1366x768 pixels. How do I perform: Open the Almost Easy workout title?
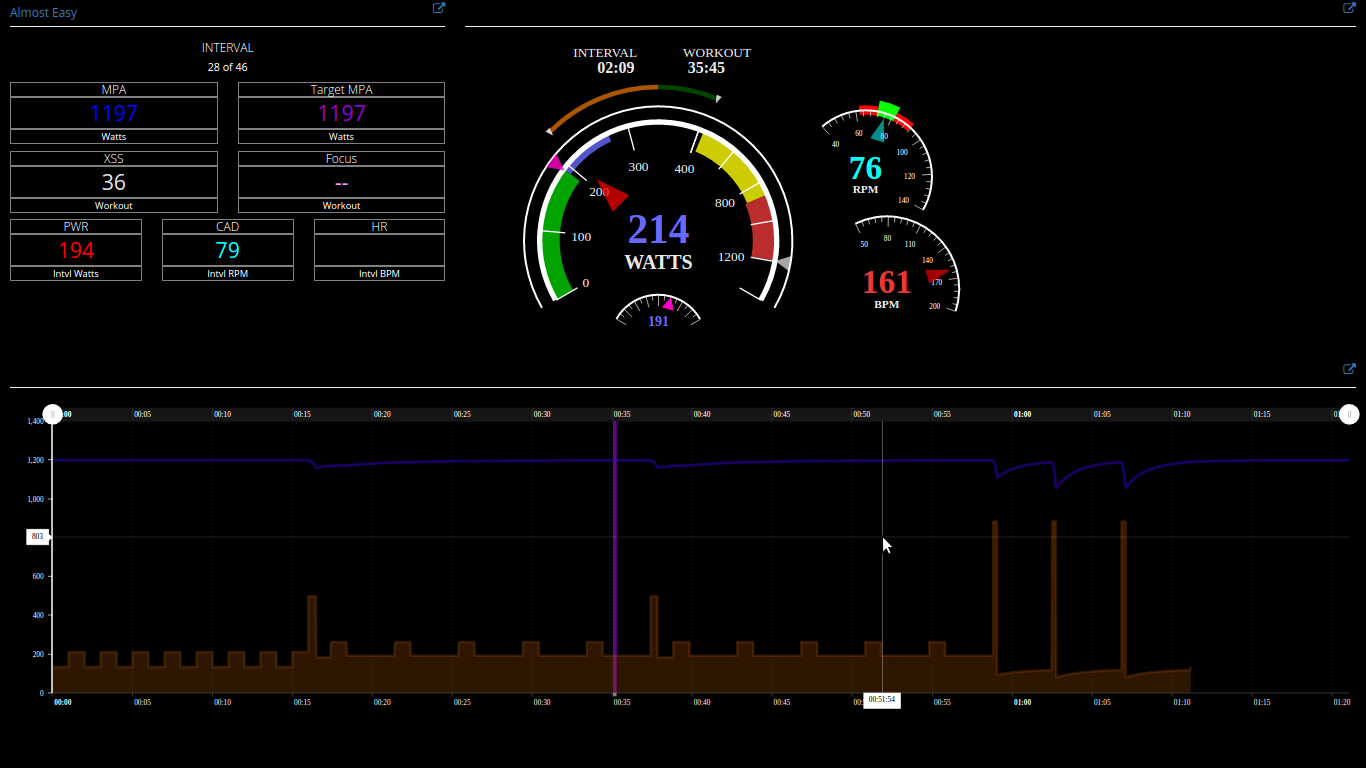point(43,13)
